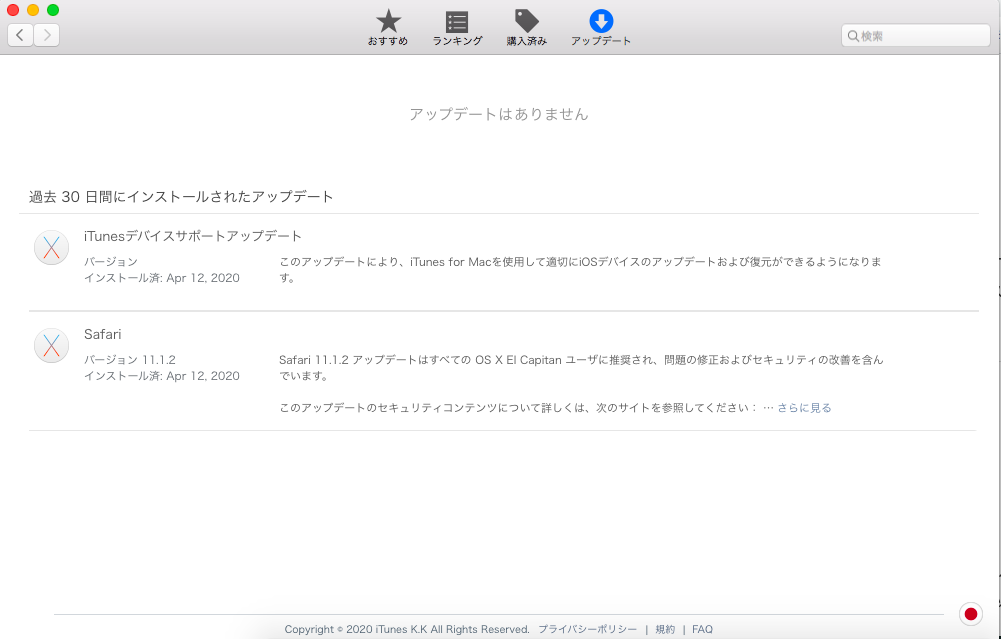Click the アップデートはありません message
Screen dimensions: 1001x639
pyautogui.click(x=499, y=114)
